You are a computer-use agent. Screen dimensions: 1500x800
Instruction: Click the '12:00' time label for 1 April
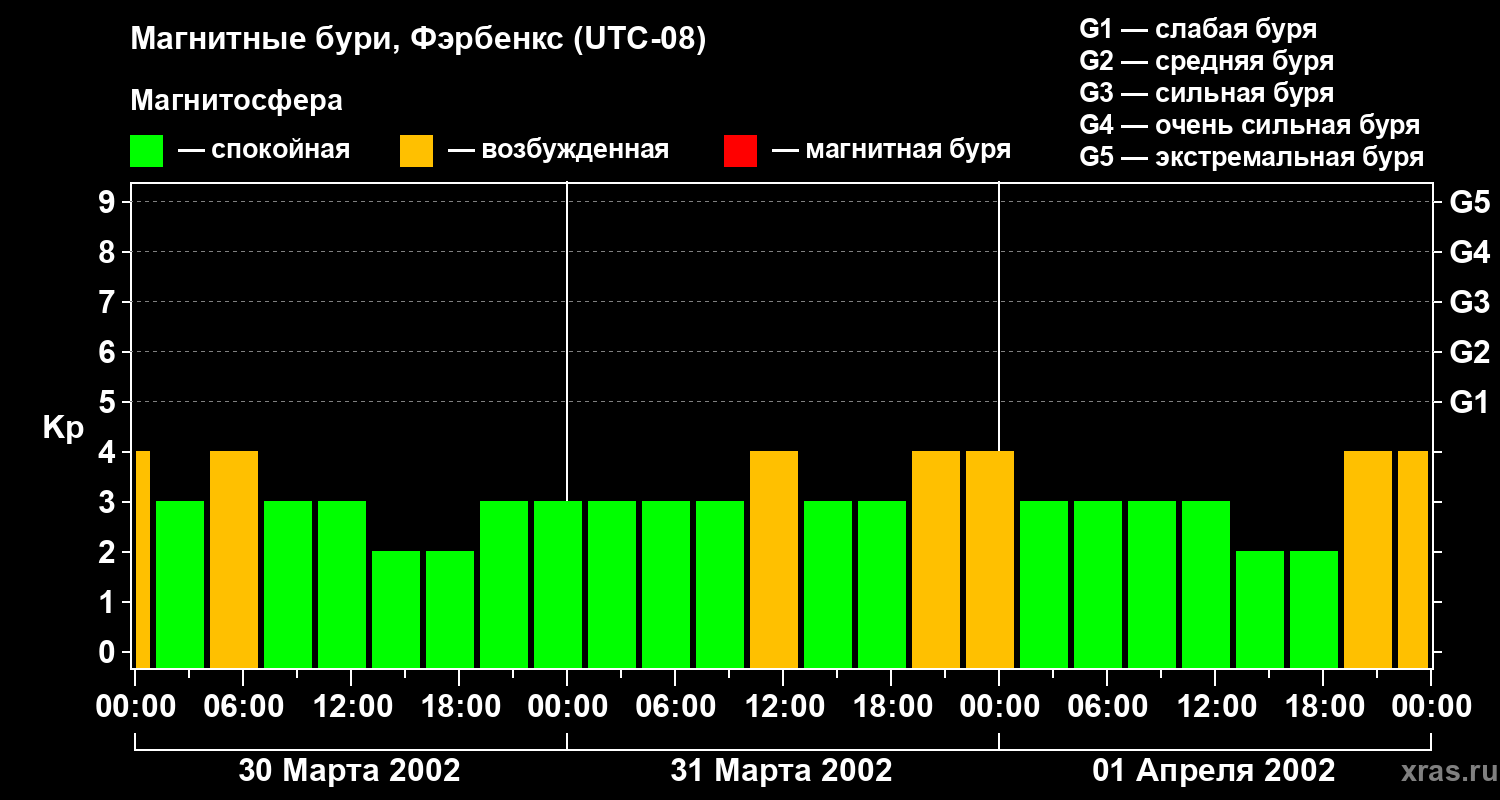click(x=1215, y=707)
